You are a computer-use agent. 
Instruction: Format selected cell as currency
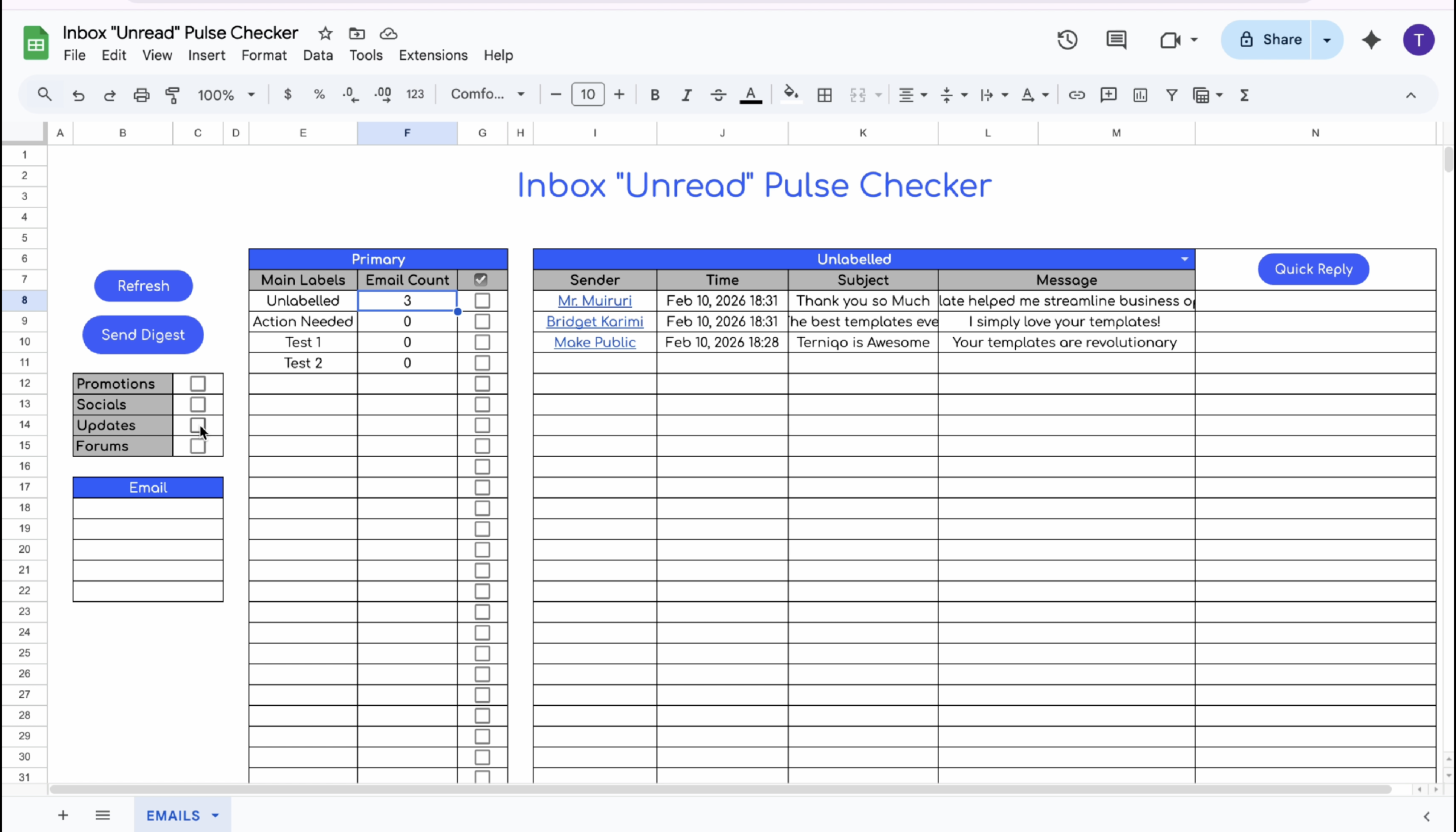[288, 94]
